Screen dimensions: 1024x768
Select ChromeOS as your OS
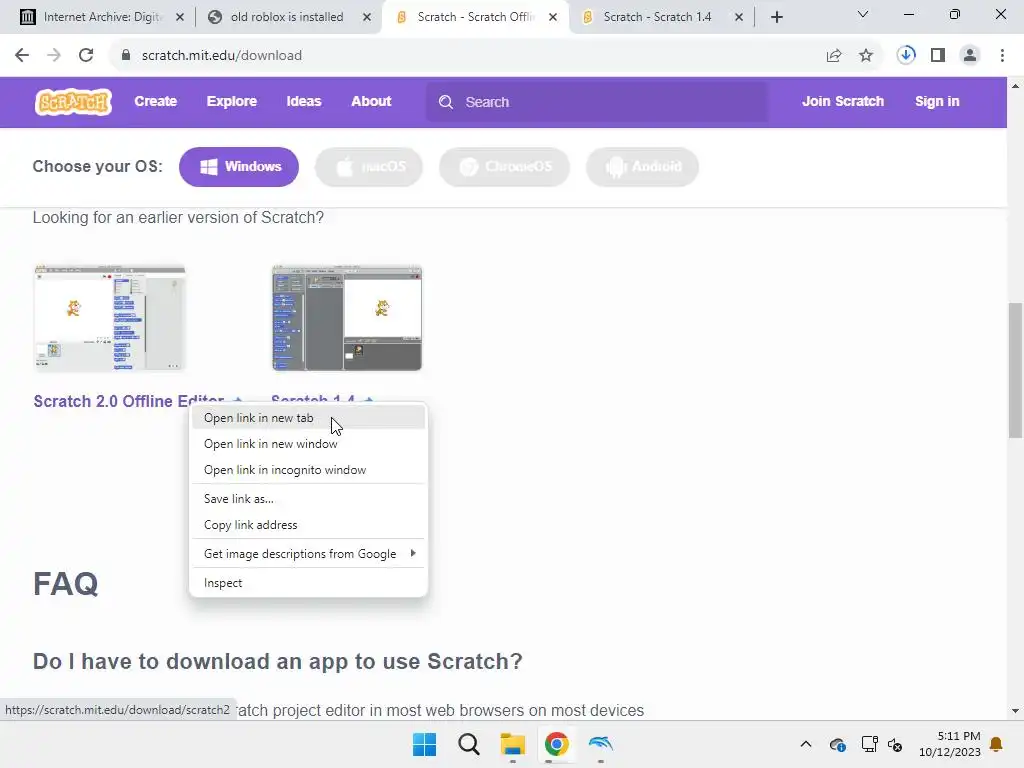tap(505, 167)
